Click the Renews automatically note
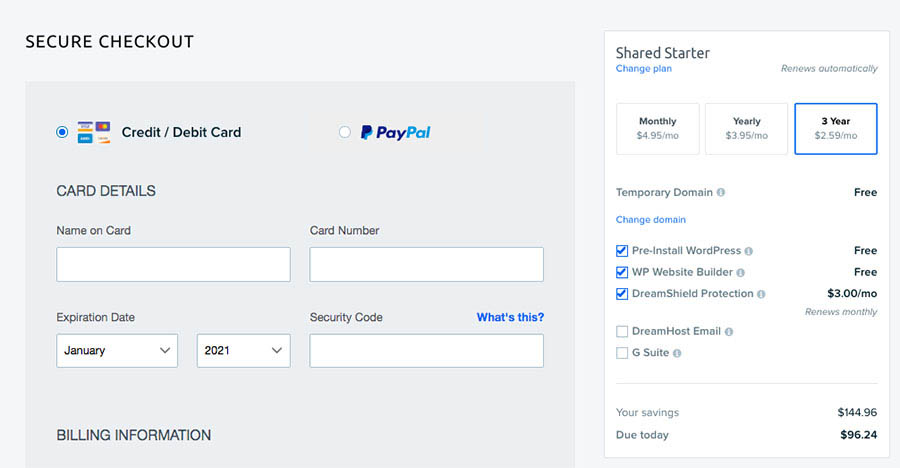The height and width of the screenshot is (468, 900). (x=829, y=68)
